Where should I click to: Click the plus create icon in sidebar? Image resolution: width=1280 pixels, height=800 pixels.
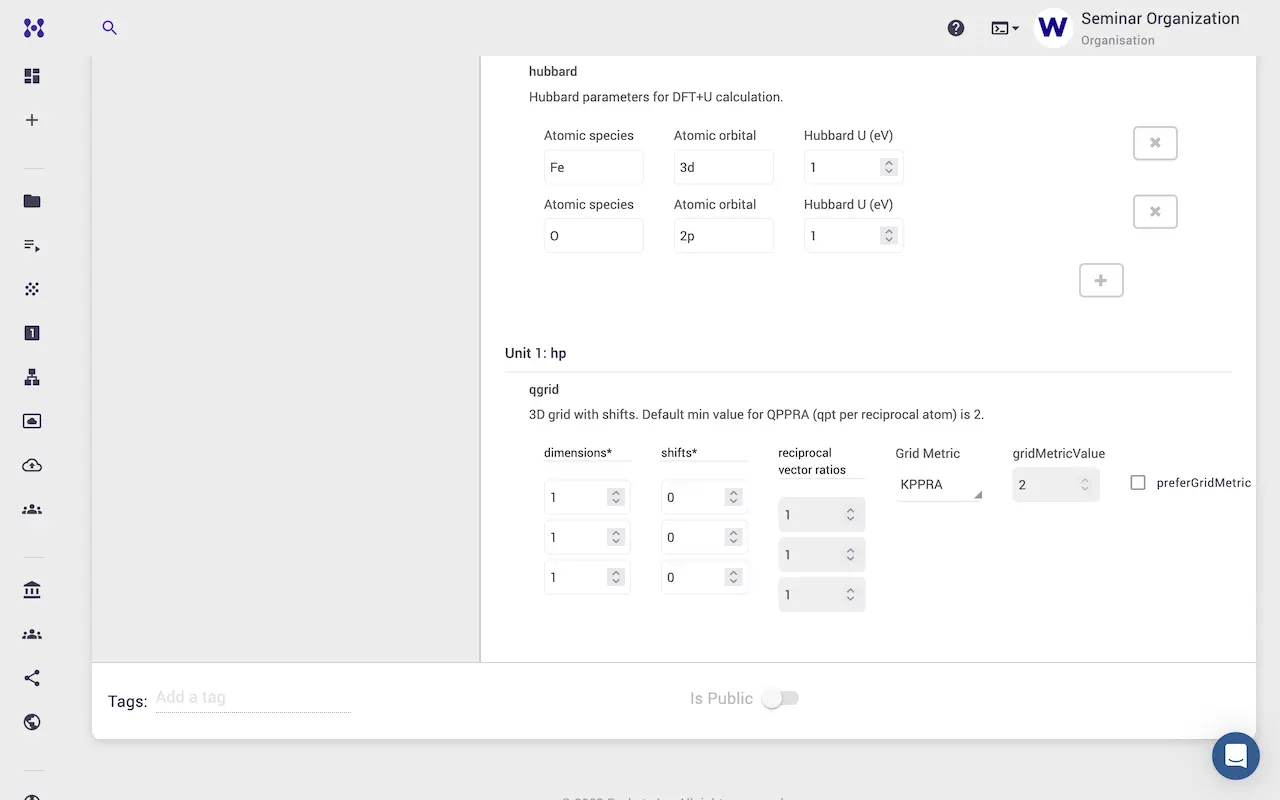click(x=32, y=120)
